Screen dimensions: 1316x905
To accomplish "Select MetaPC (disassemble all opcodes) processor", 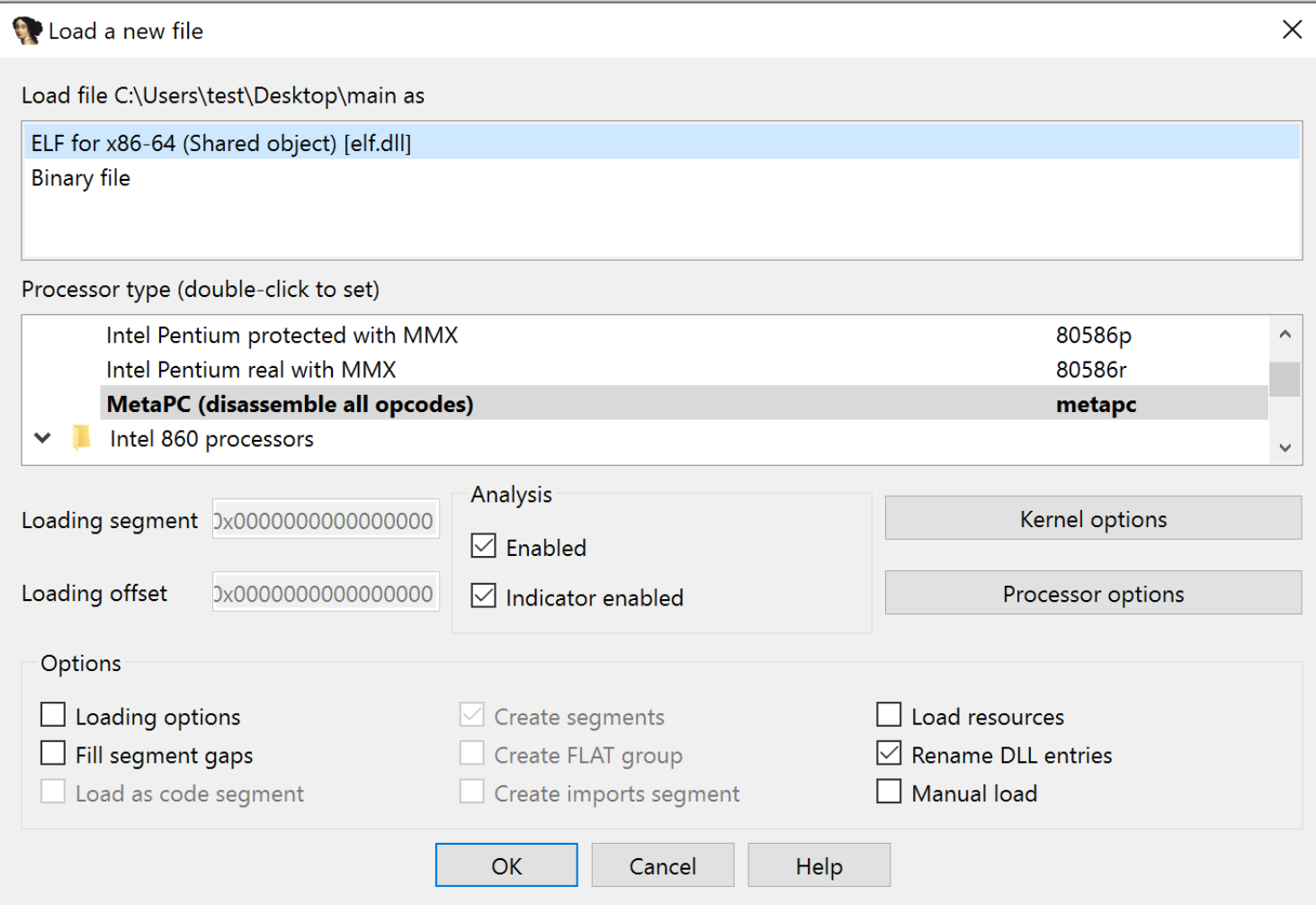I will point(290,404).
